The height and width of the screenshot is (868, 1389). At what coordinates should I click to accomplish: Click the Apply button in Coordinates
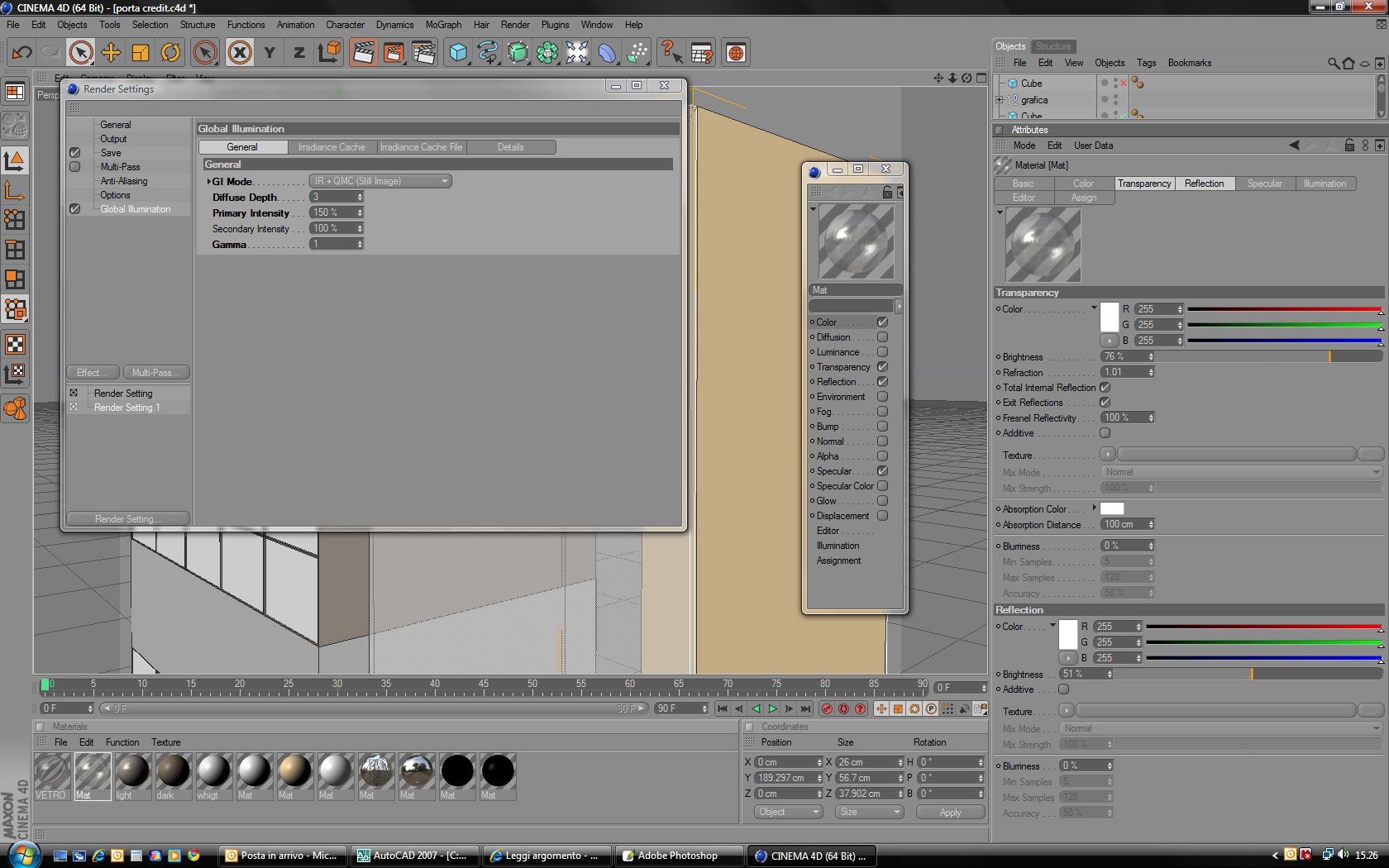point(950,813)
